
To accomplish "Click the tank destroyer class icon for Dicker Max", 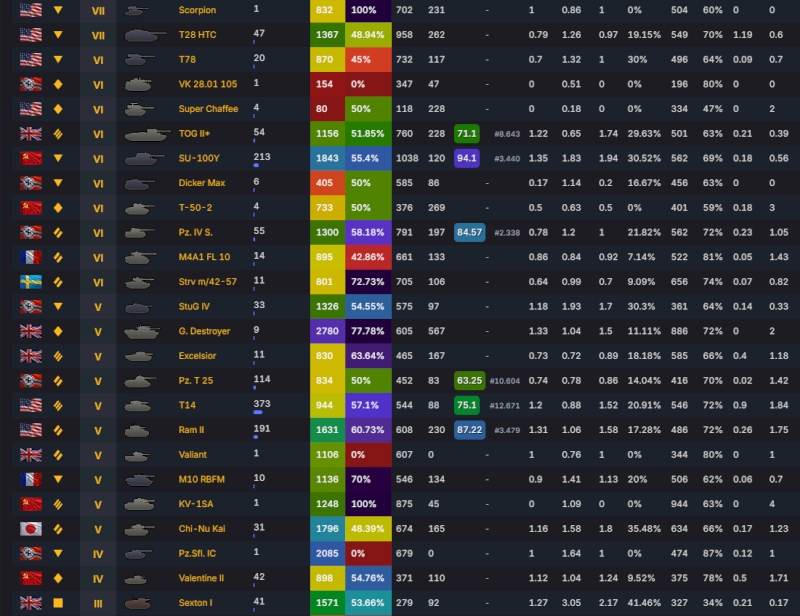I will click(58, 183).
